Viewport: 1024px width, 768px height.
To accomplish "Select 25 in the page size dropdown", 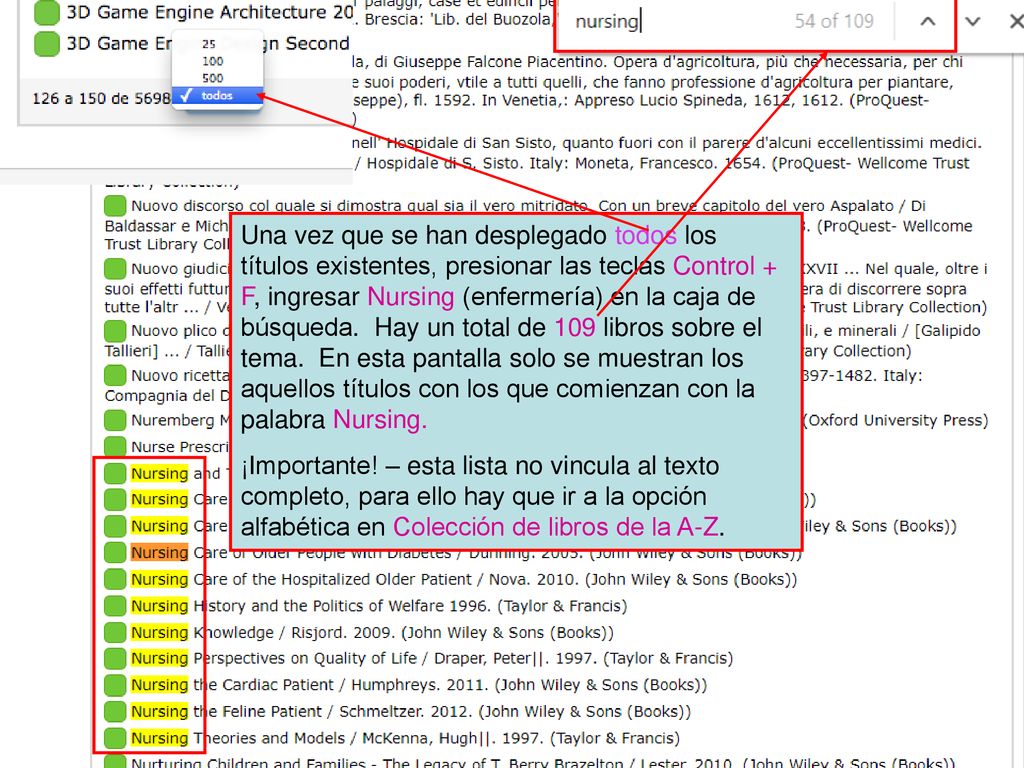I will [209, 44].
